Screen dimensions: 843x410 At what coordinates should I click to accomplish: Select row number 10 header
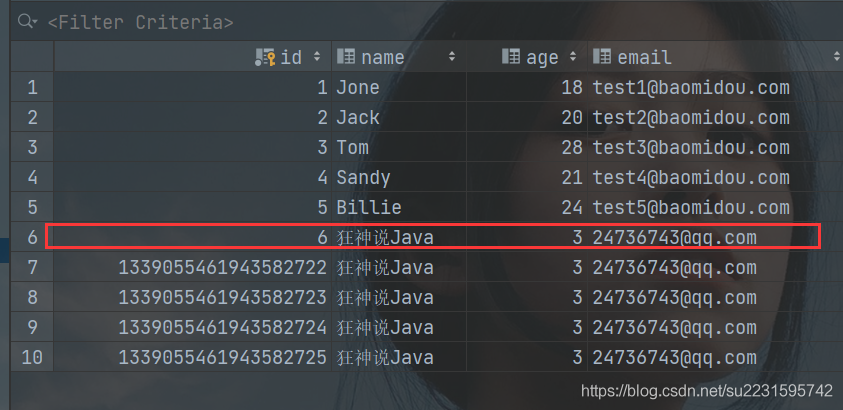[x=32, y=358]
